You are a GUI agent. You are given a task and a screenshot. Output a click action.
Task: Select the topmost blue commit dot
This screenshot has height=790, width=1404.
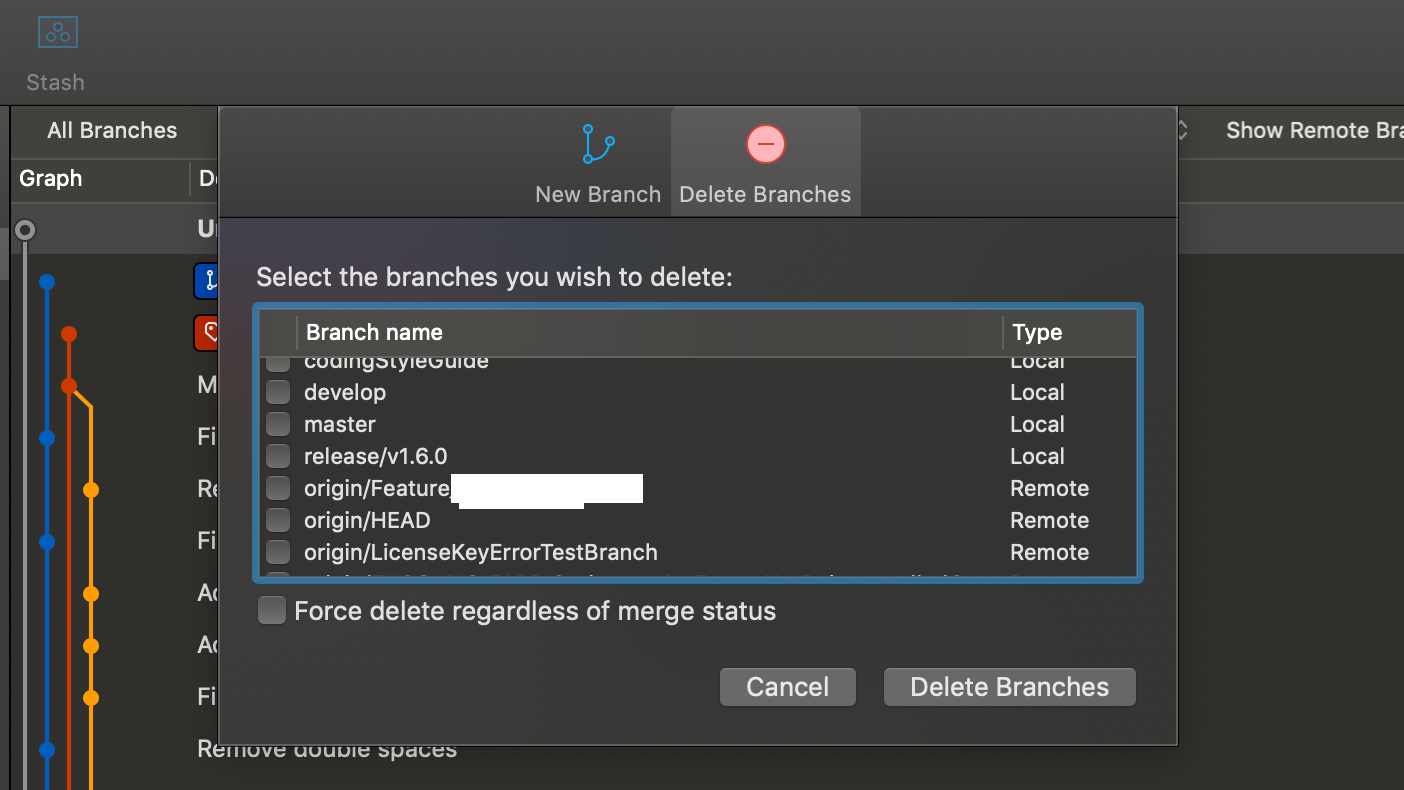(46, 282)
